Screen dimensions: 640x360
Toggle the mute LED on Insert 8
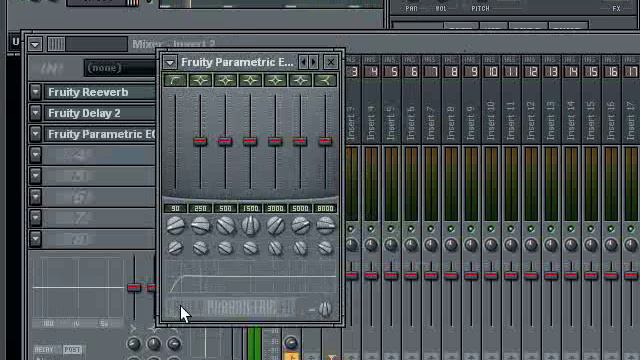(x=451, y=229)
